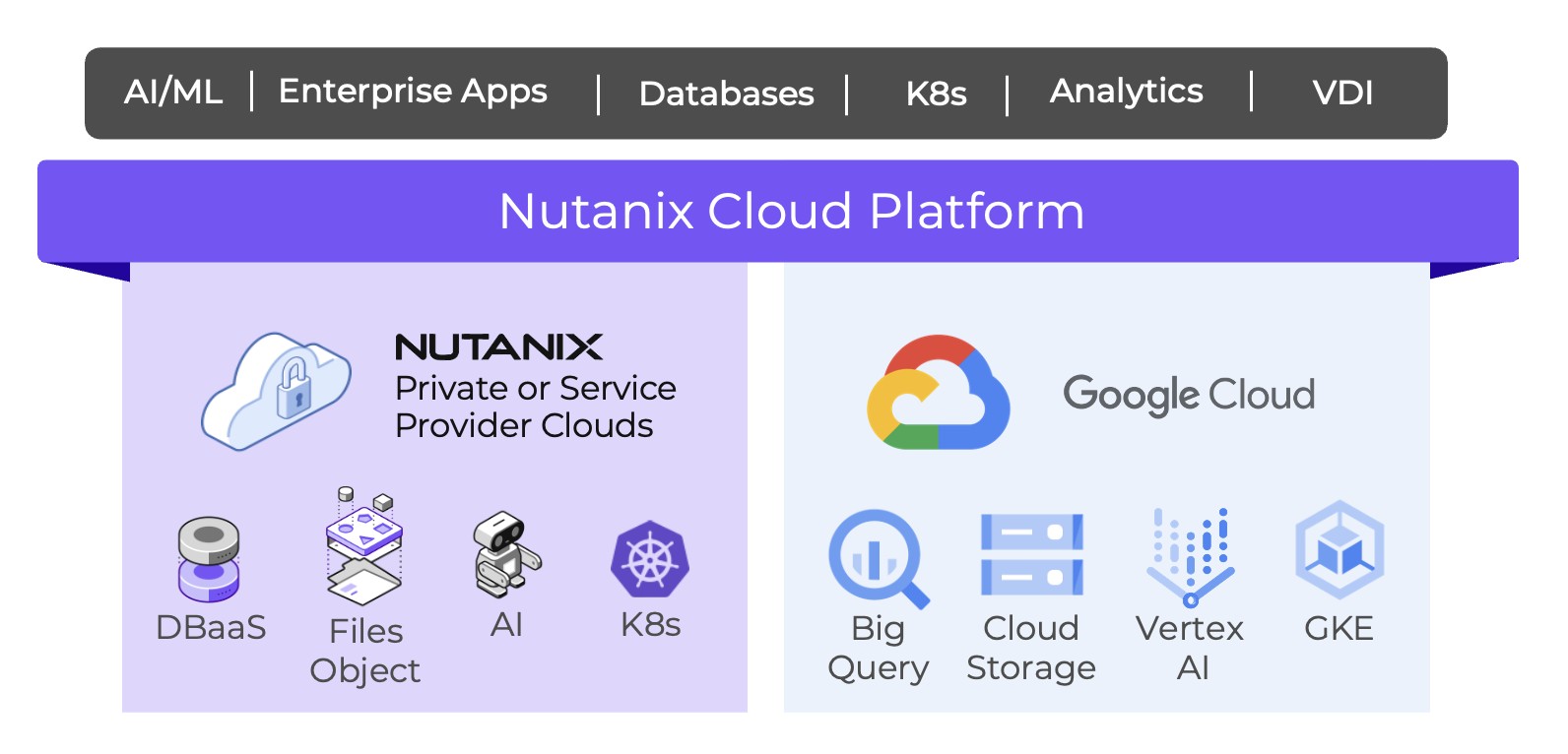Switch to Analytics in the top bar

click(1126, 92)
